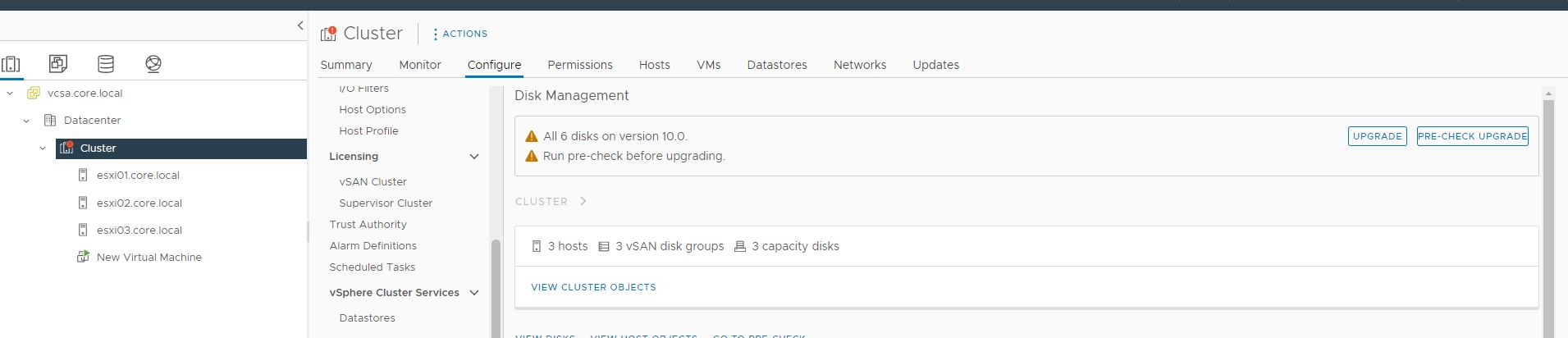Click the vcsa.core.local vCenter icon
This screenshot has height=338, width=1568.
(34, 93)
